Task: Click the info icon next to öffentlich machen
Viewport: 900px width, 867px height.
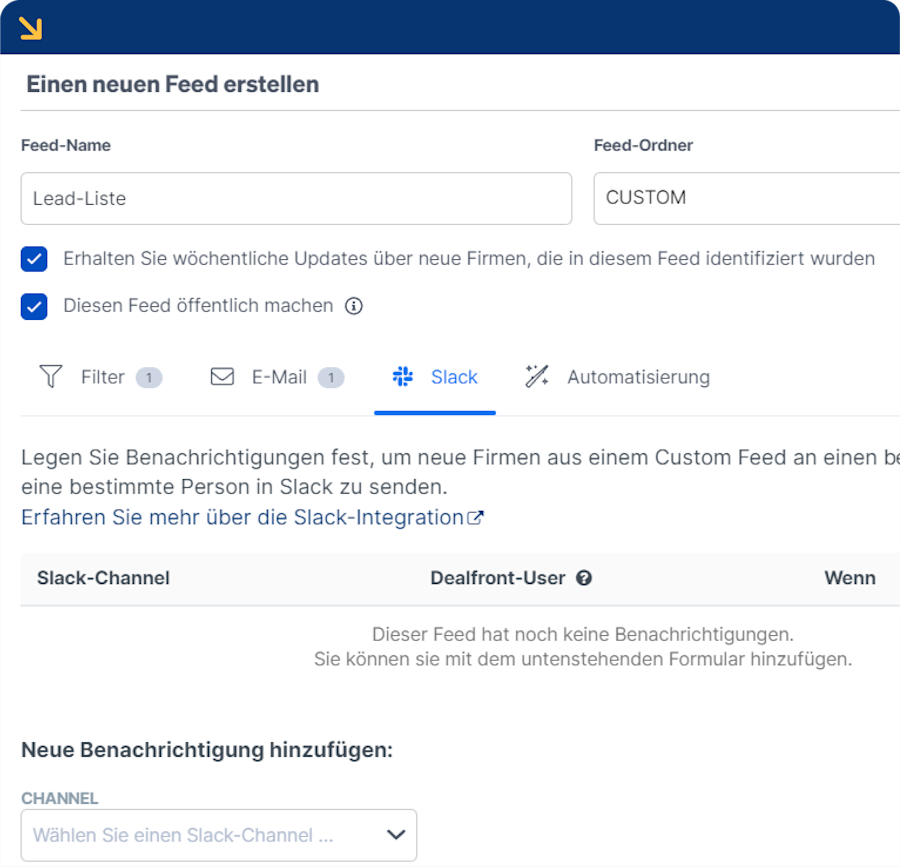Action: pyautogui.click(x=354, y=307)
